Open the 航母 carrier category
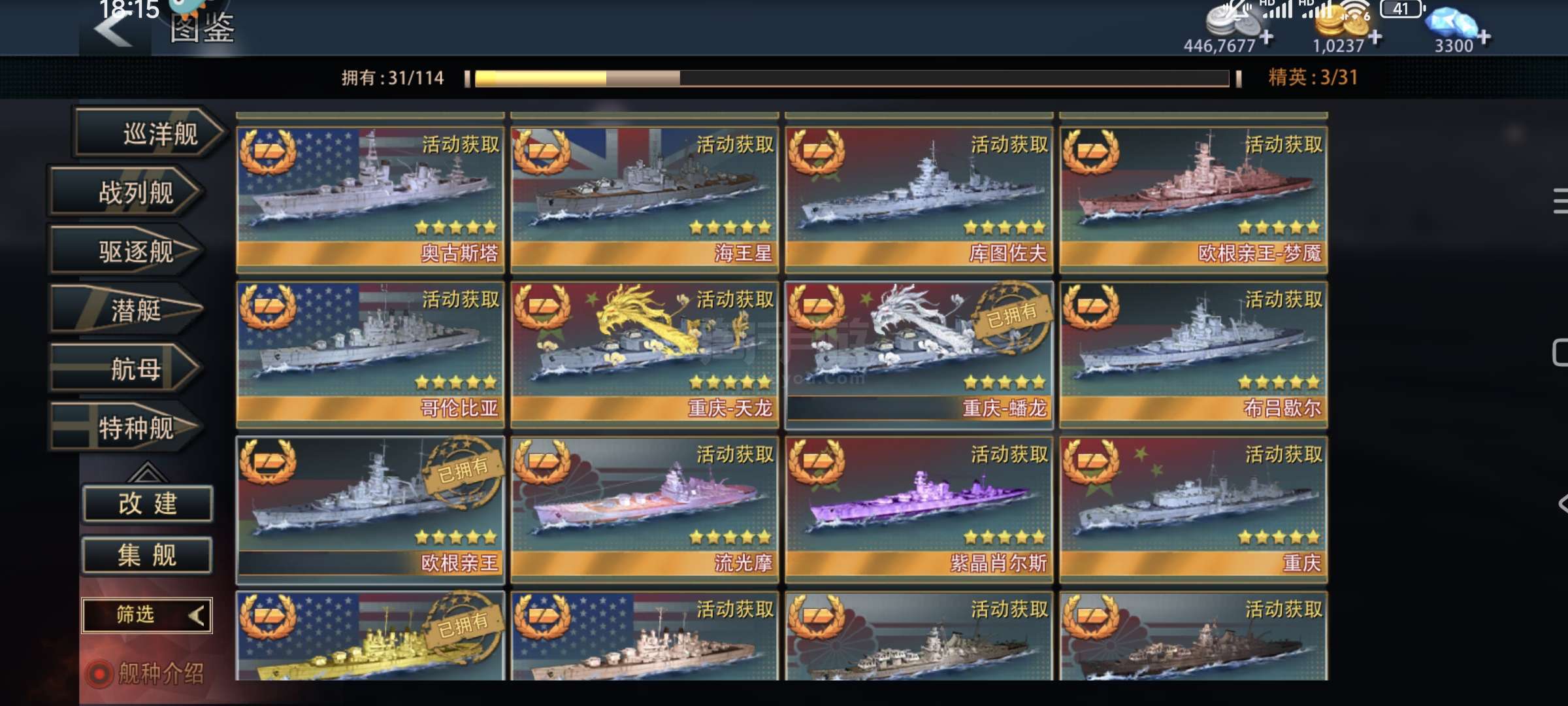The image size is (1568, 706). pos(127,369)
